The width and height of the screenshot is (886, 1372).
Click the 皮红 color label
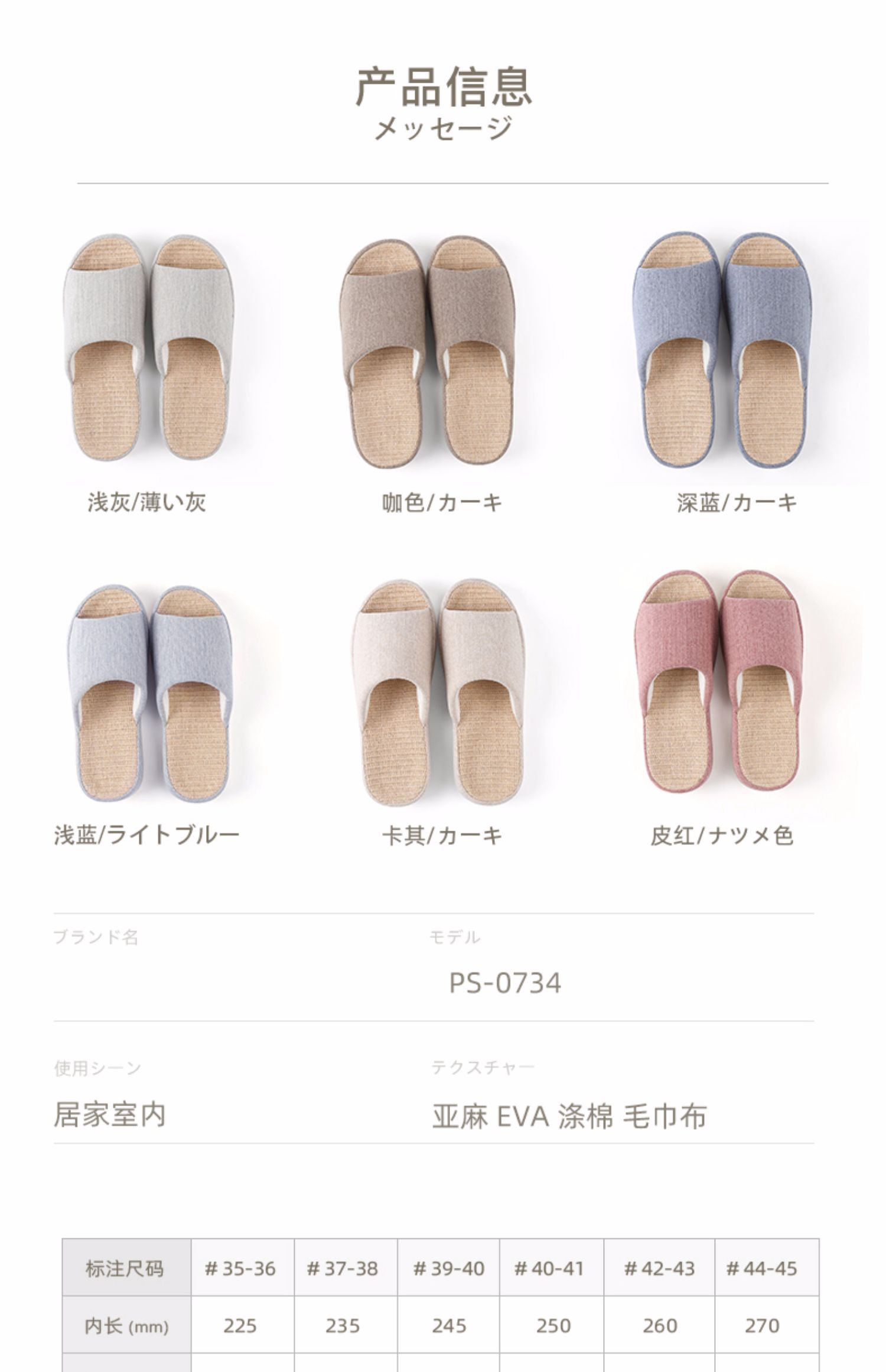click(x=722, y=835)
